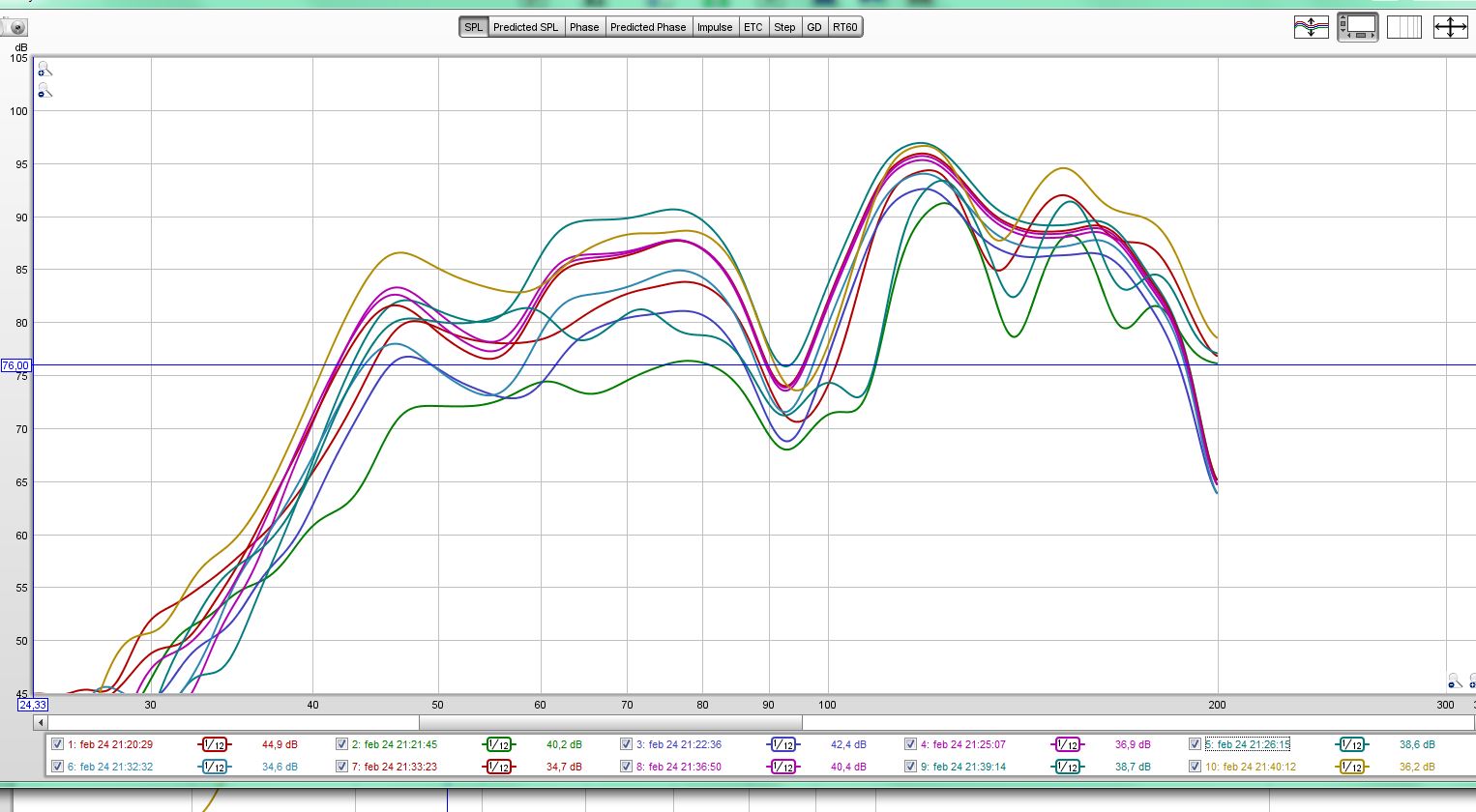Open the 1/12 smoothing selector for trace 8
The height and width of the screenshot is (812, 1476).
point(782,767)
